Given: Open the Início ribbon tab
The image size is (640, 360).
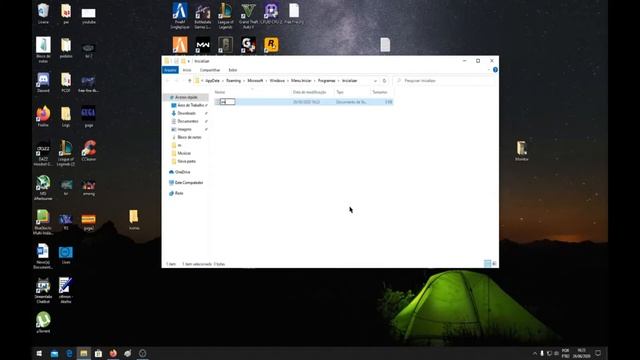Looking at the screenshot, I should point(187,70).
